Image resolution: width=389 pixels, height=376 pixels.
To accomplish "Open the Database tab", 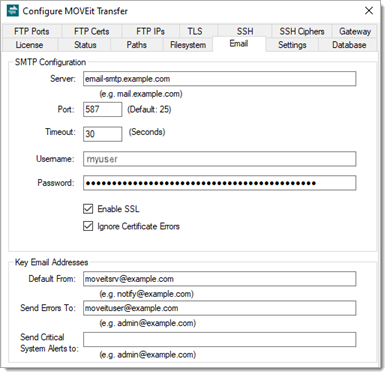I will [x=349, y=45].
